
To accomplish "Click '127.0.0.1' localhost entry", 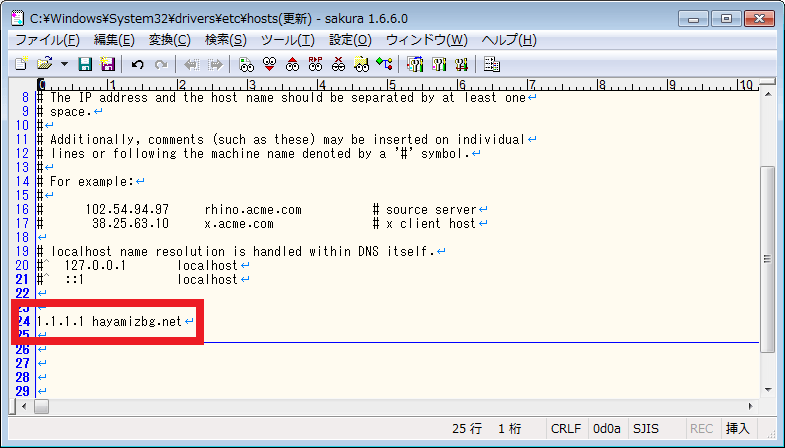I will (x=95, y=265).
